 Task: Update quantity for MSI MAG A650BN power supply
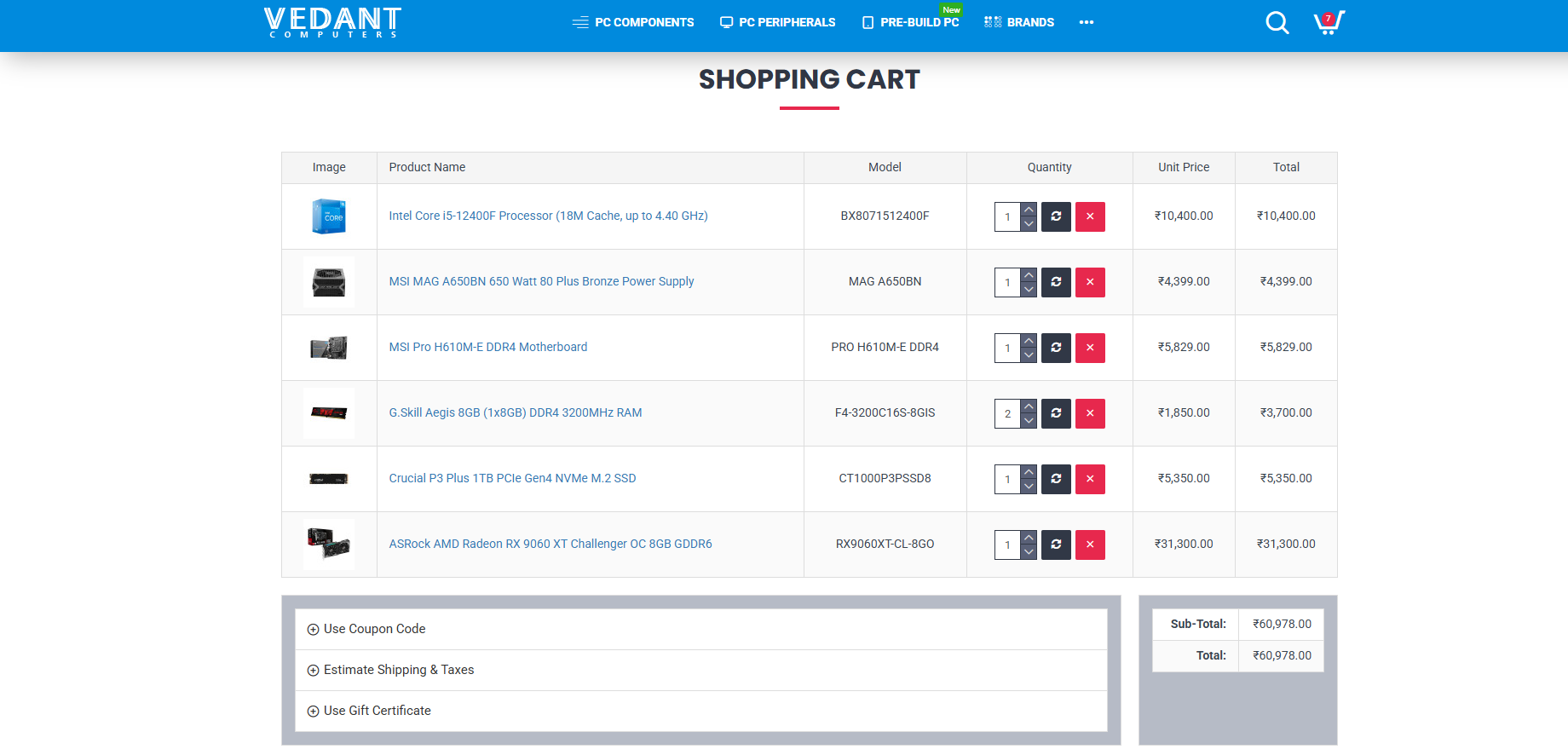pos(1056,282)
